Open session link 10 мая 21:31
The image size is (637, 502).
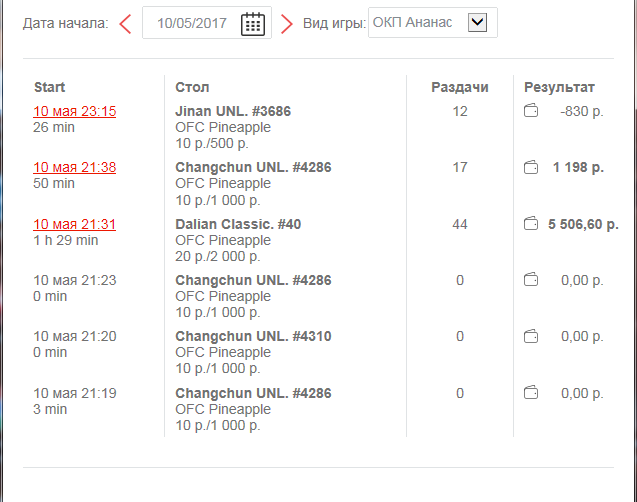(75, 224)
